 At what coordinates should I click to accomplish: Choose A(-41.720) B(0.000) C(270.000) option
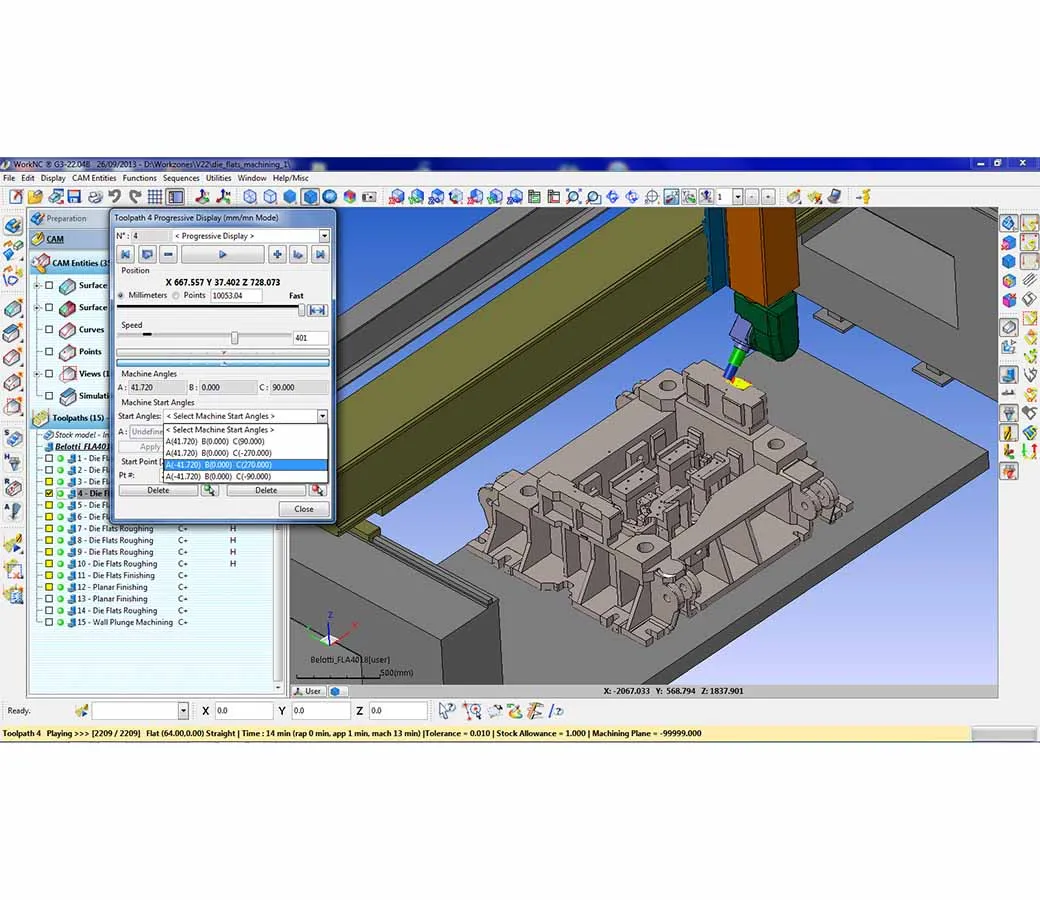click(245, 465)
